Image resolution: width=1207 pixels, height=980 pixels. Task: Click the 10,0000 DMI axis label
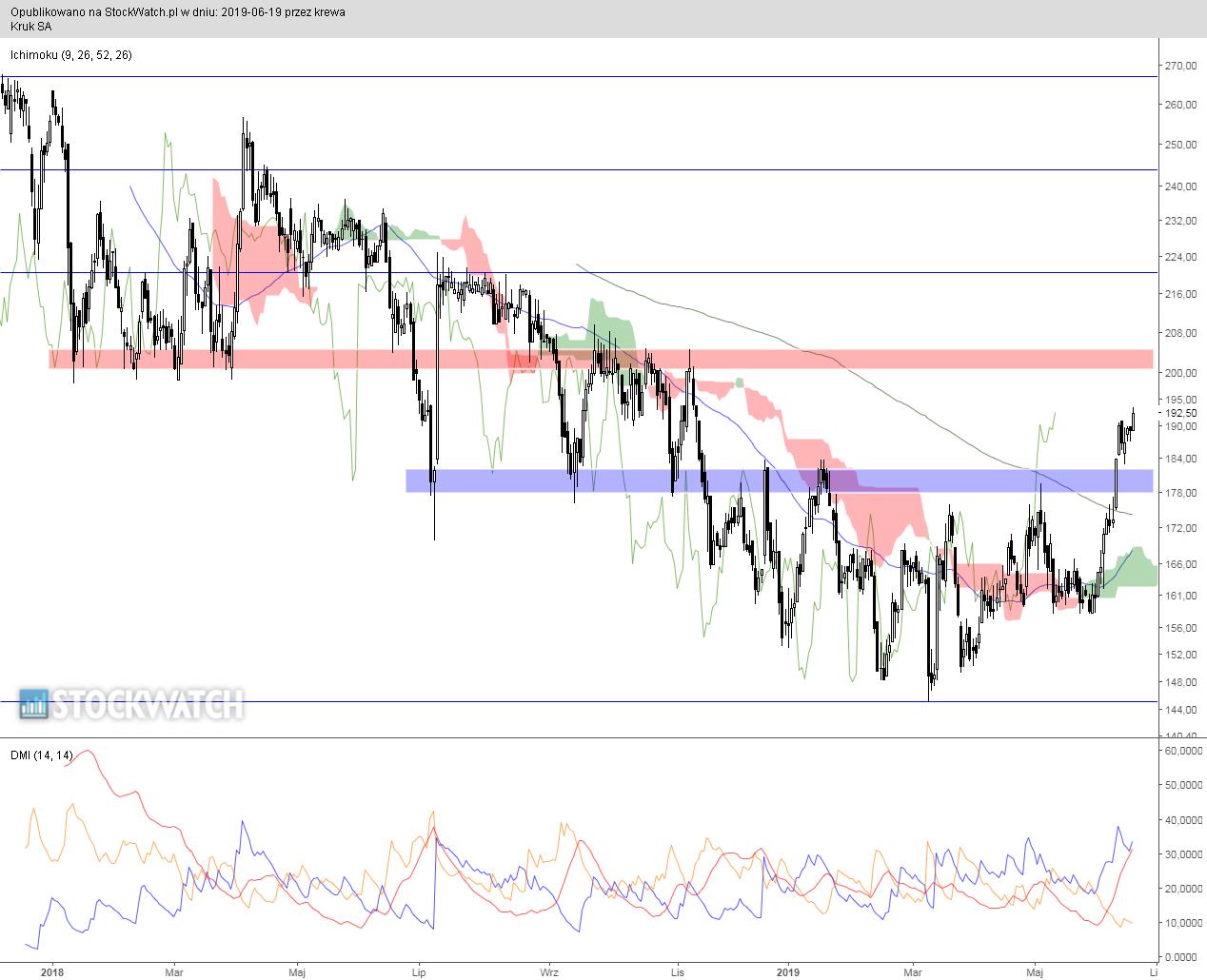[x=1183, y=922]
